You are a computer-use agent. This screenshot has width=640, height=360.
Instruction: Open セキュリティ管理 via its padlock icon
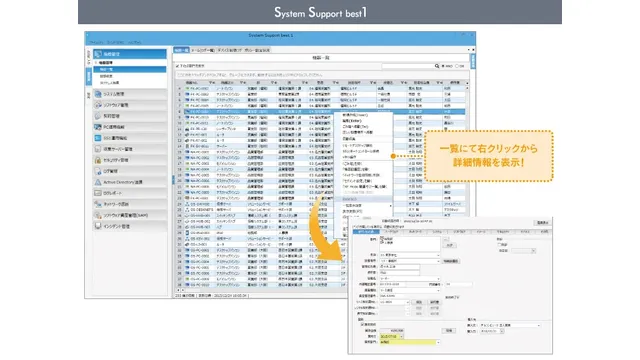98,160
